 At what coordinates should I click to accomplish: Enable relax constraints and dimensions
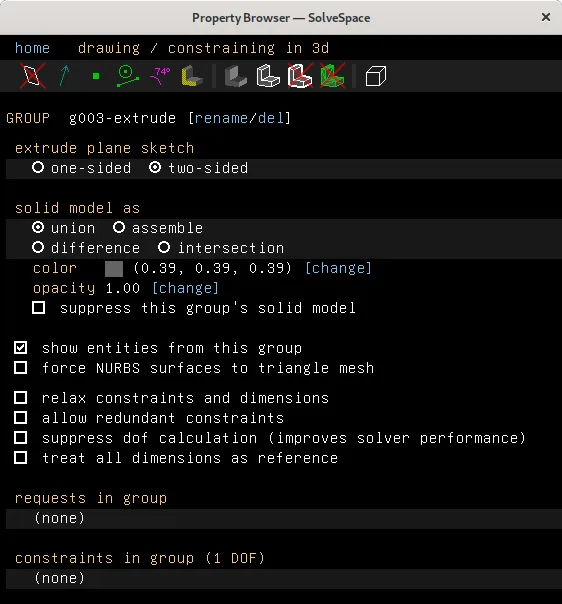point(20,398)
